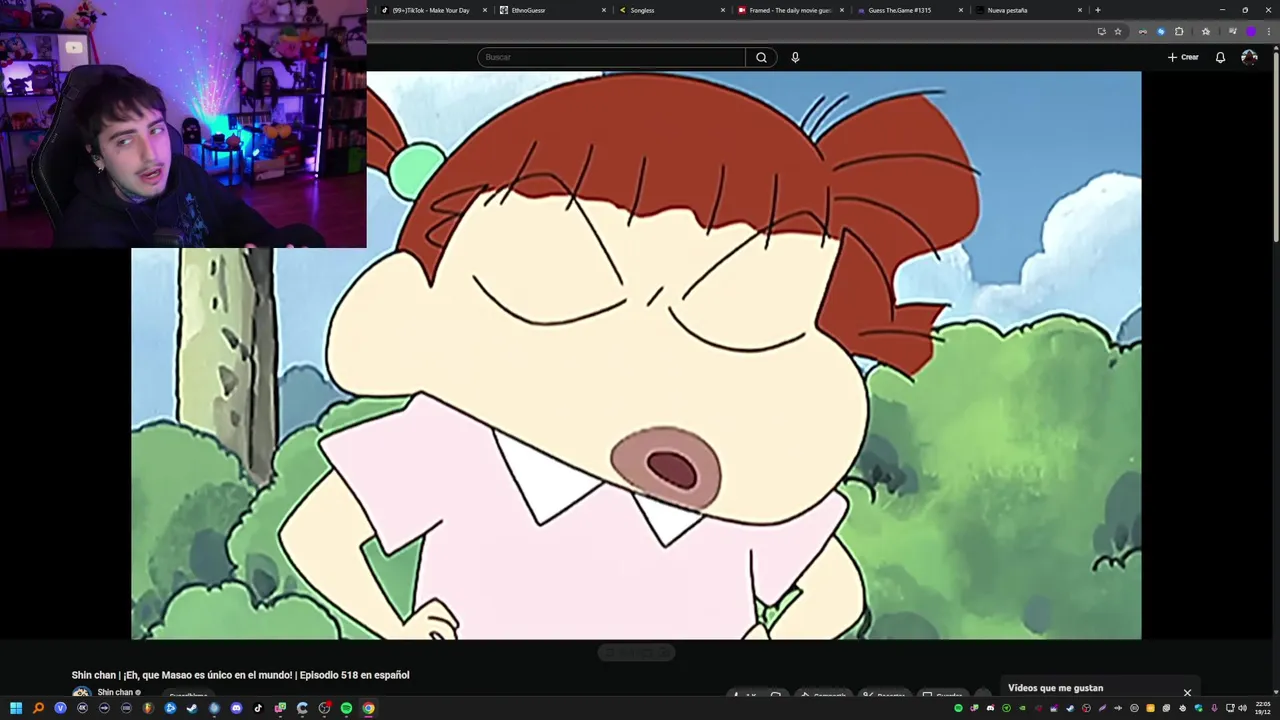Click the Vídeos que me gustan popup text
Image resolution: width=1280 pixels, height=720 pixels.
[x=1055, y=688]
